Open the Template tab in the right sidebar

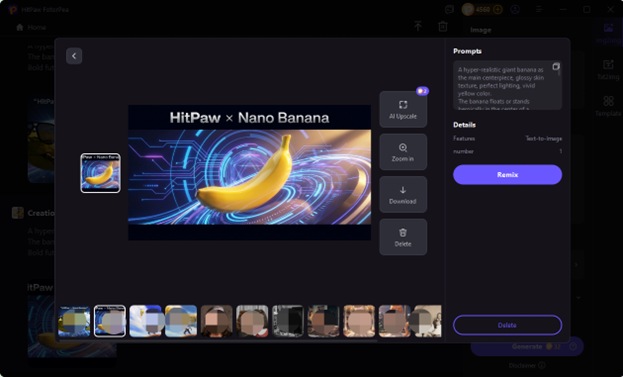608,106
